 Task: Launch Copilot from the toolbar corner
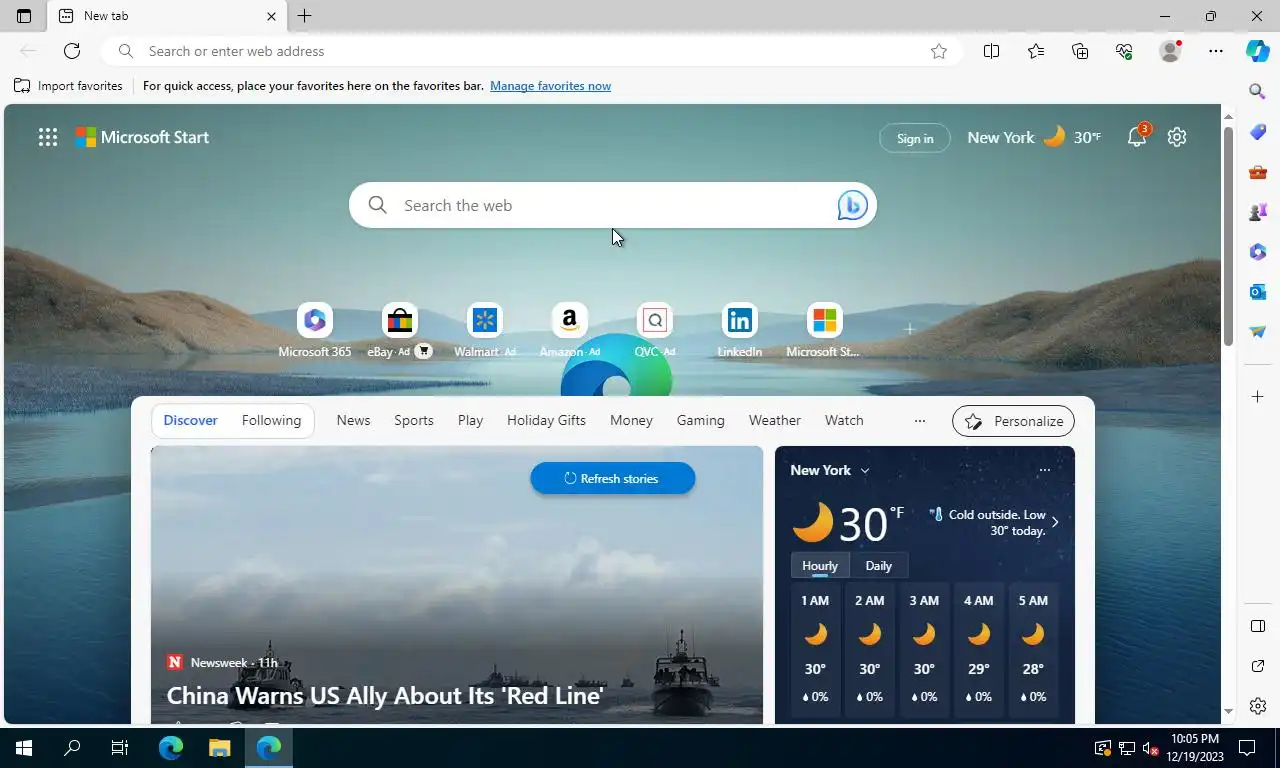[1258, 51]
